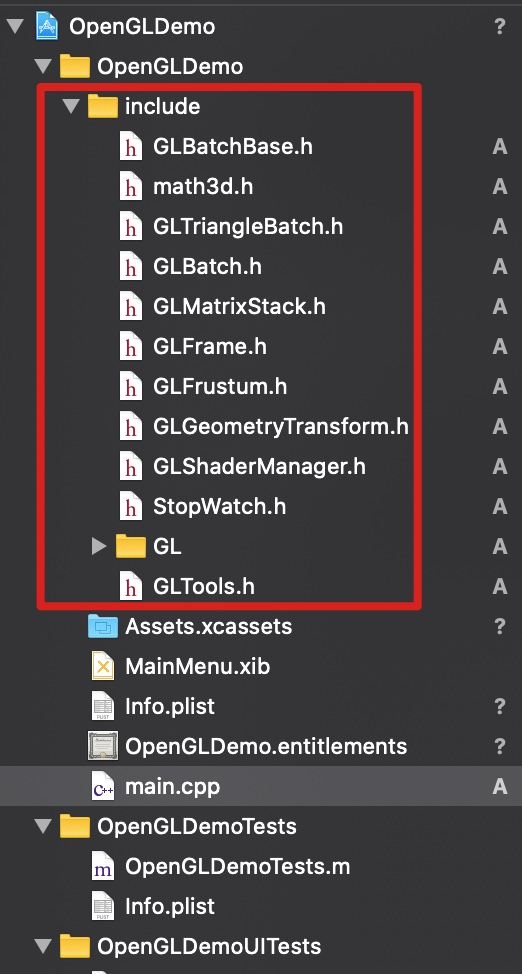Collapse the OpenGLDemoTests group

tap(44, 826)
